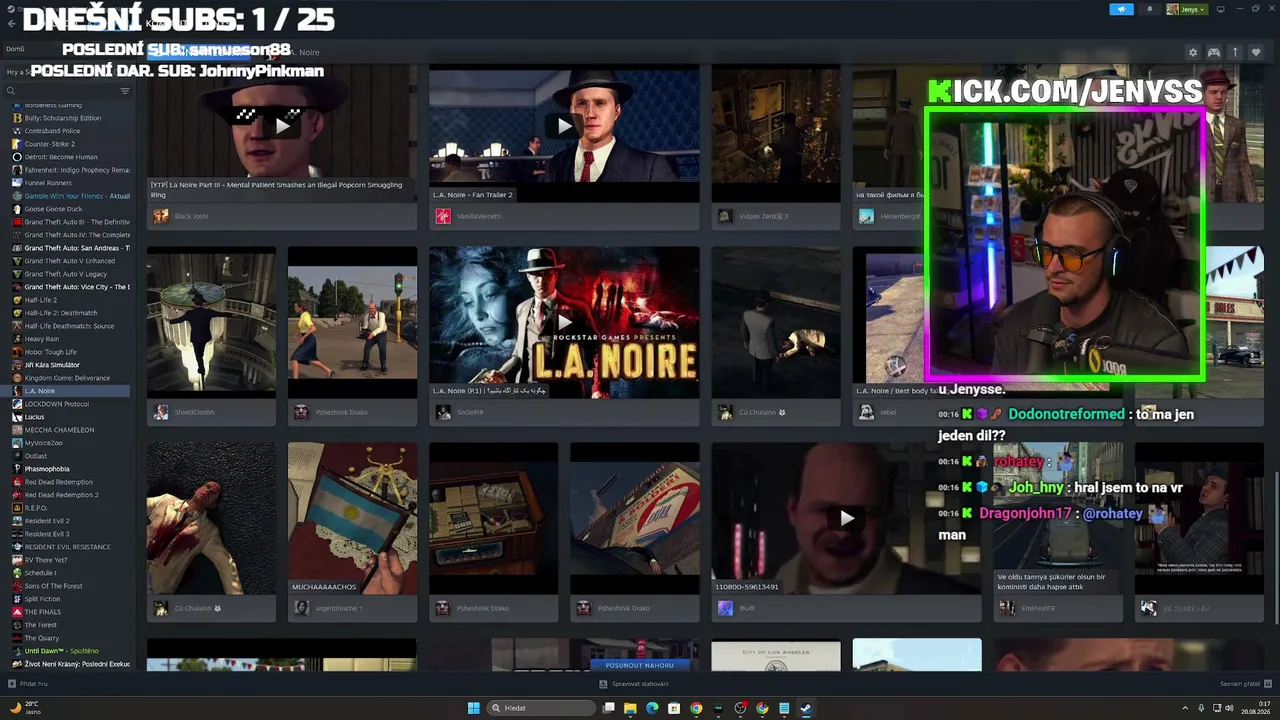Play the Rockstar Games Presents L.A. Noire video
Screen dimensions: 1280x720
click(564, 322)
